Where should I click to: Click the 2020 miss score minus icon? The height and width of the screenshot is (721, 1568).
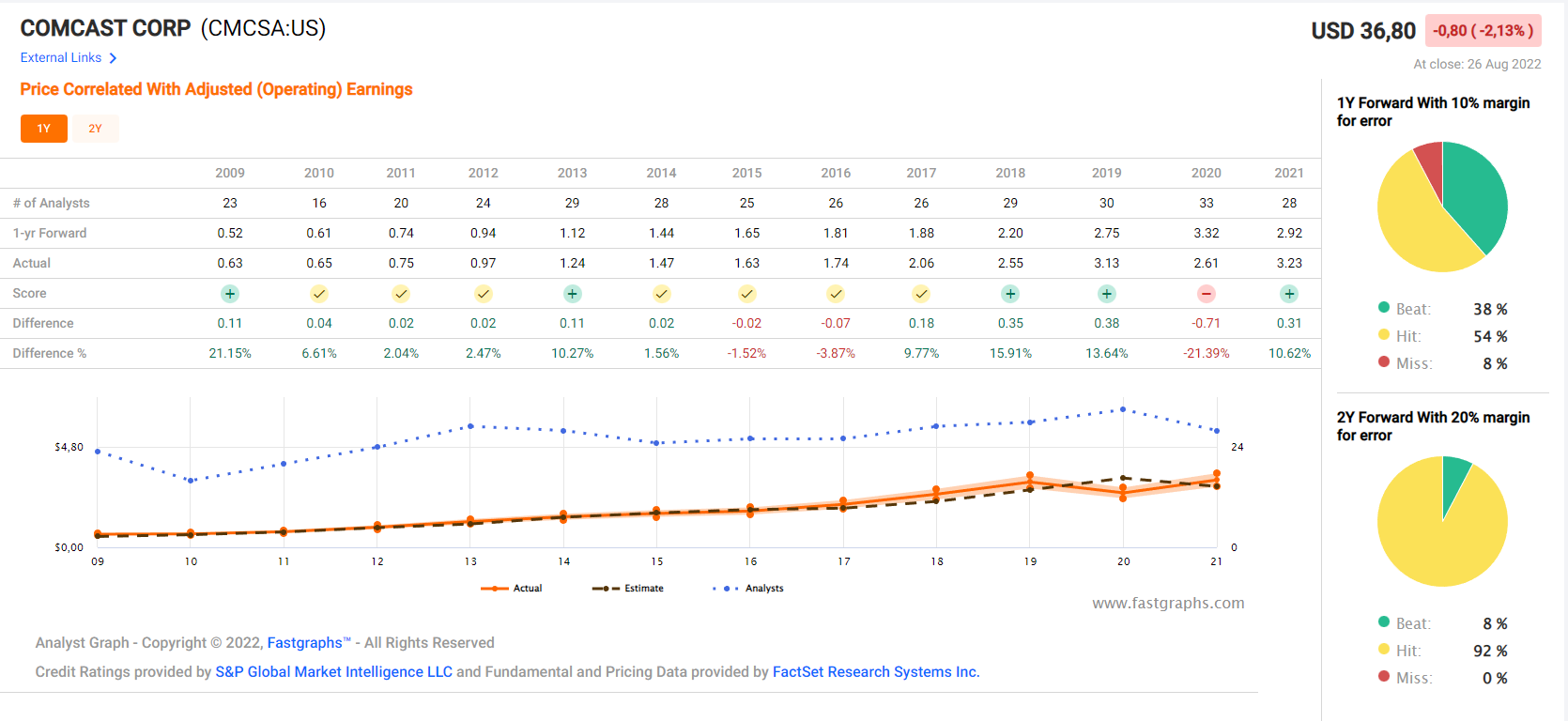click(1207, 294)
